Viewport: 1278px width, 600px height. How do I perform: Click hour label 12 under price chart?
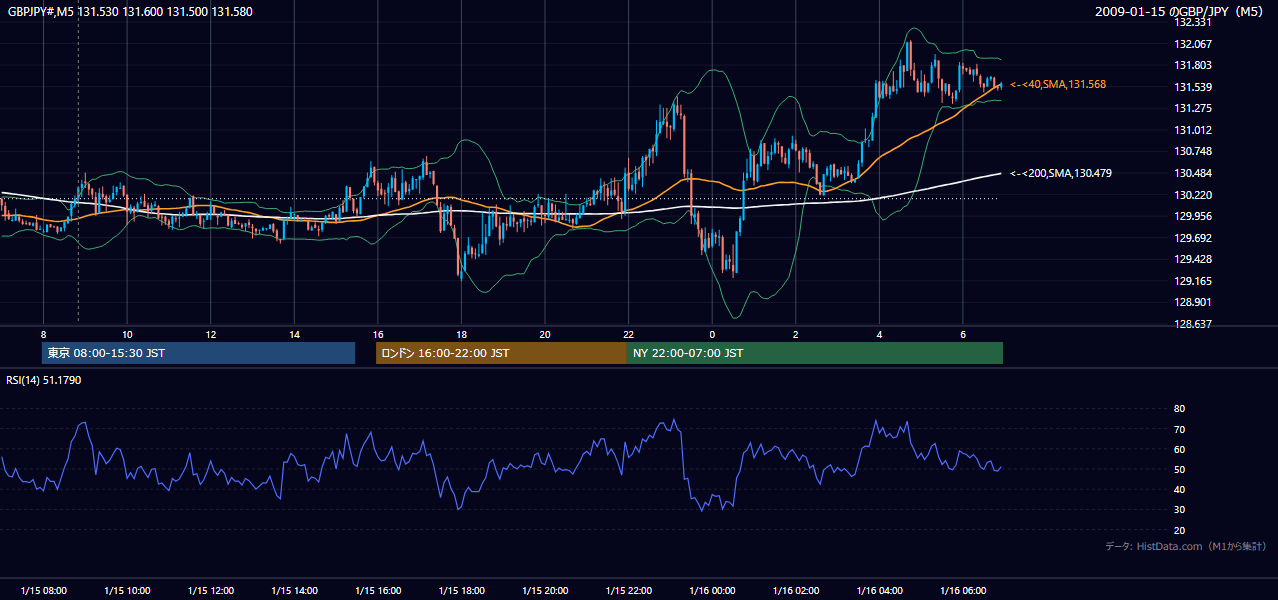pos(211,334)
